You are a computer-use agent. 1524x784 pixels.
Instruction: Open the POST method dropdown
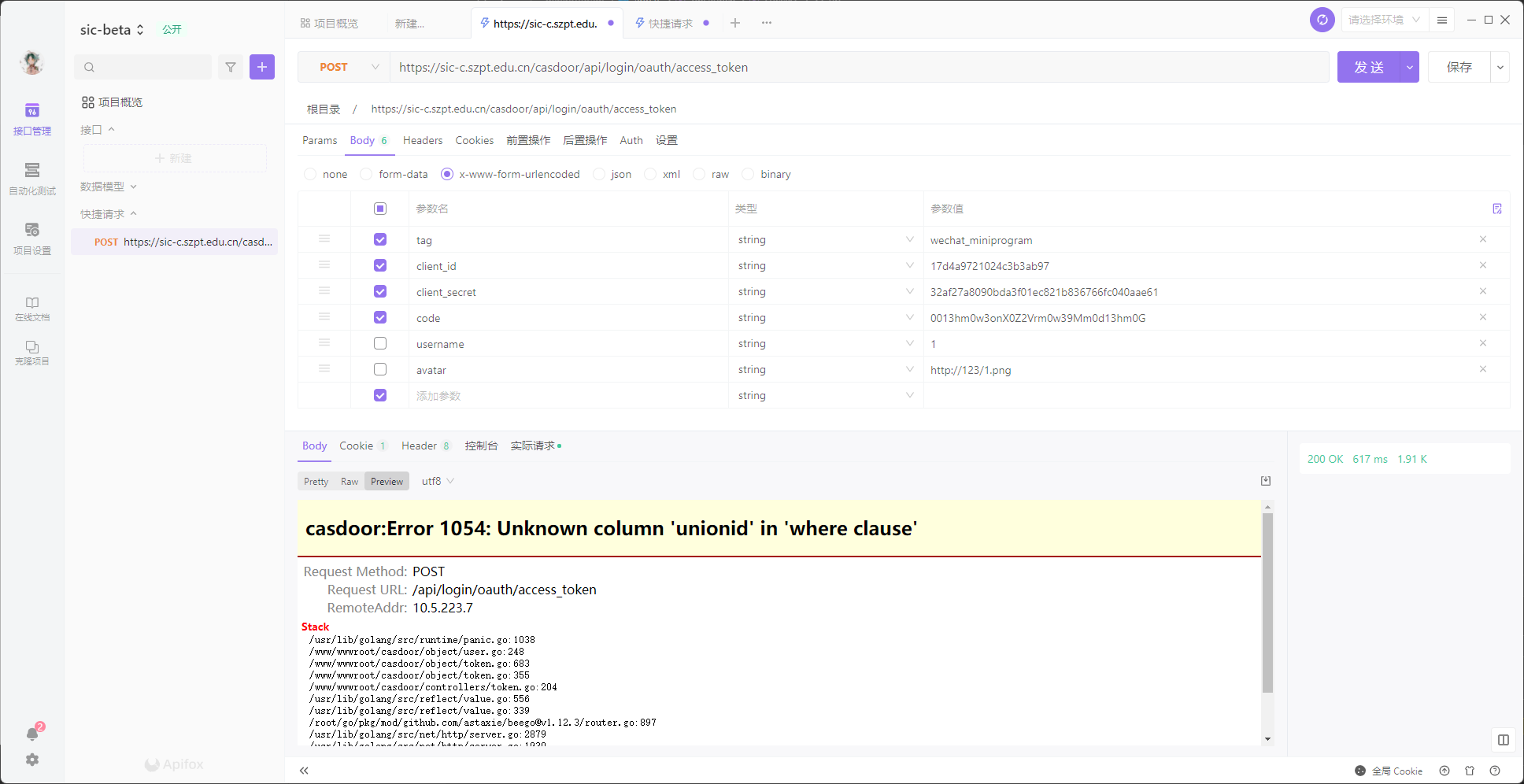click(344, 67)
